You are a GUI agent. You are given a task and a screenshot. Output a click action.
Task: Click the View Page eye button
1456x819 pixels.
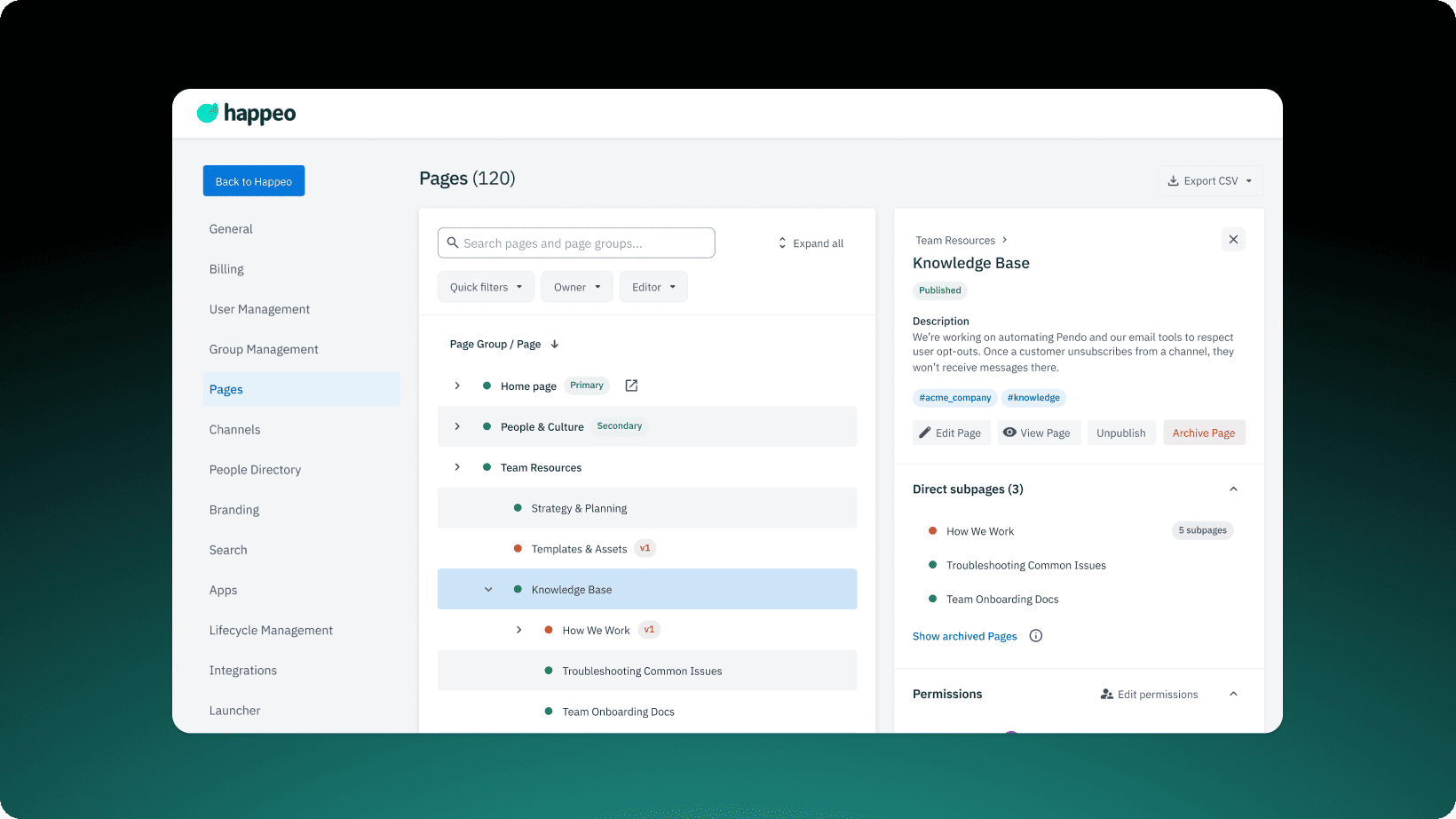(x=1037, y=433)
